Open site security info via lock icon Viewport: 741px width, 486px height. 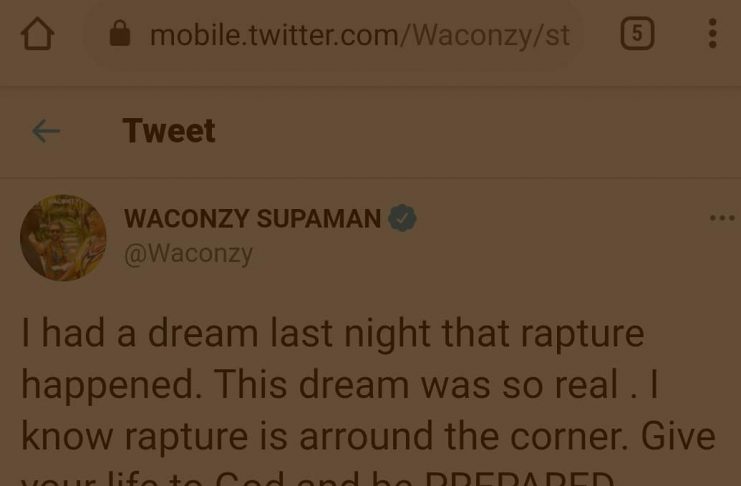[x=120, y=33]
